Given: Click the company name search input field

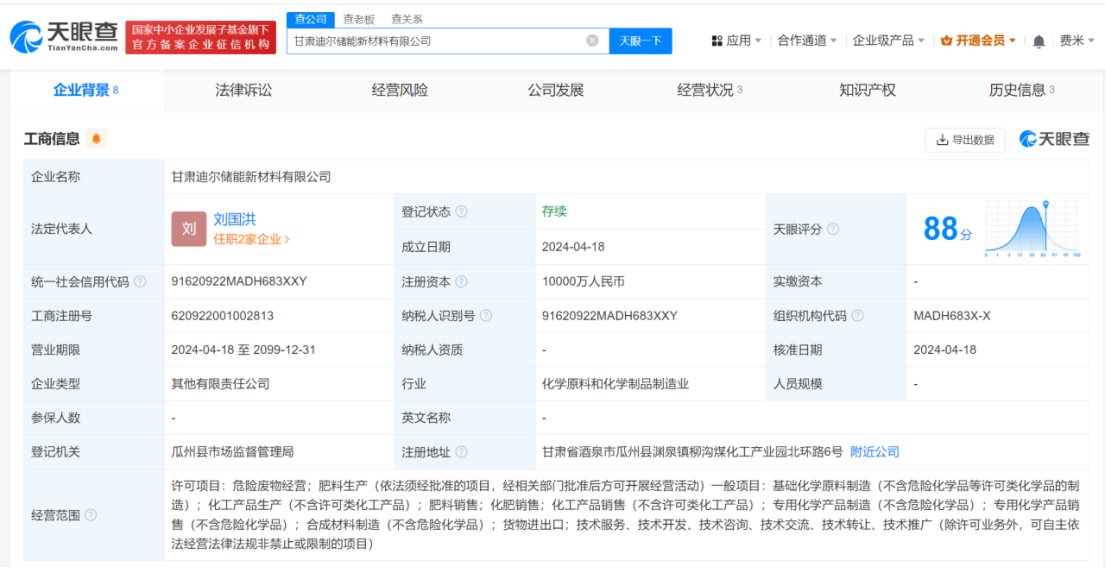Looking at the screenshot, I should point(435,41).
